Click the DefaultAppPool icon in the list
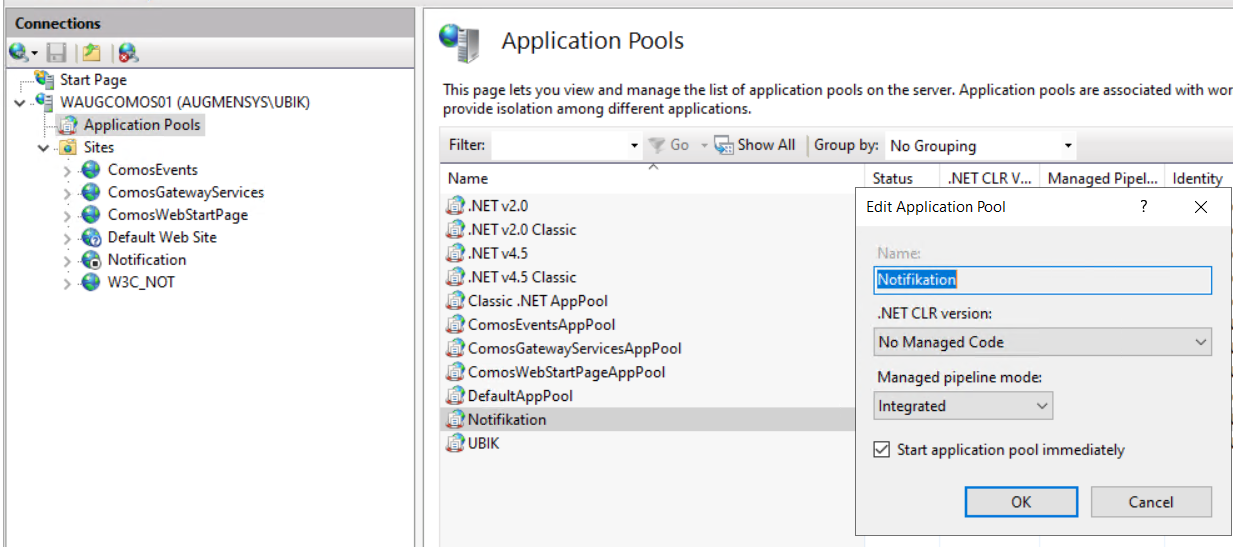The height and width of the screenshot is (547, 1233). point(456,396)
